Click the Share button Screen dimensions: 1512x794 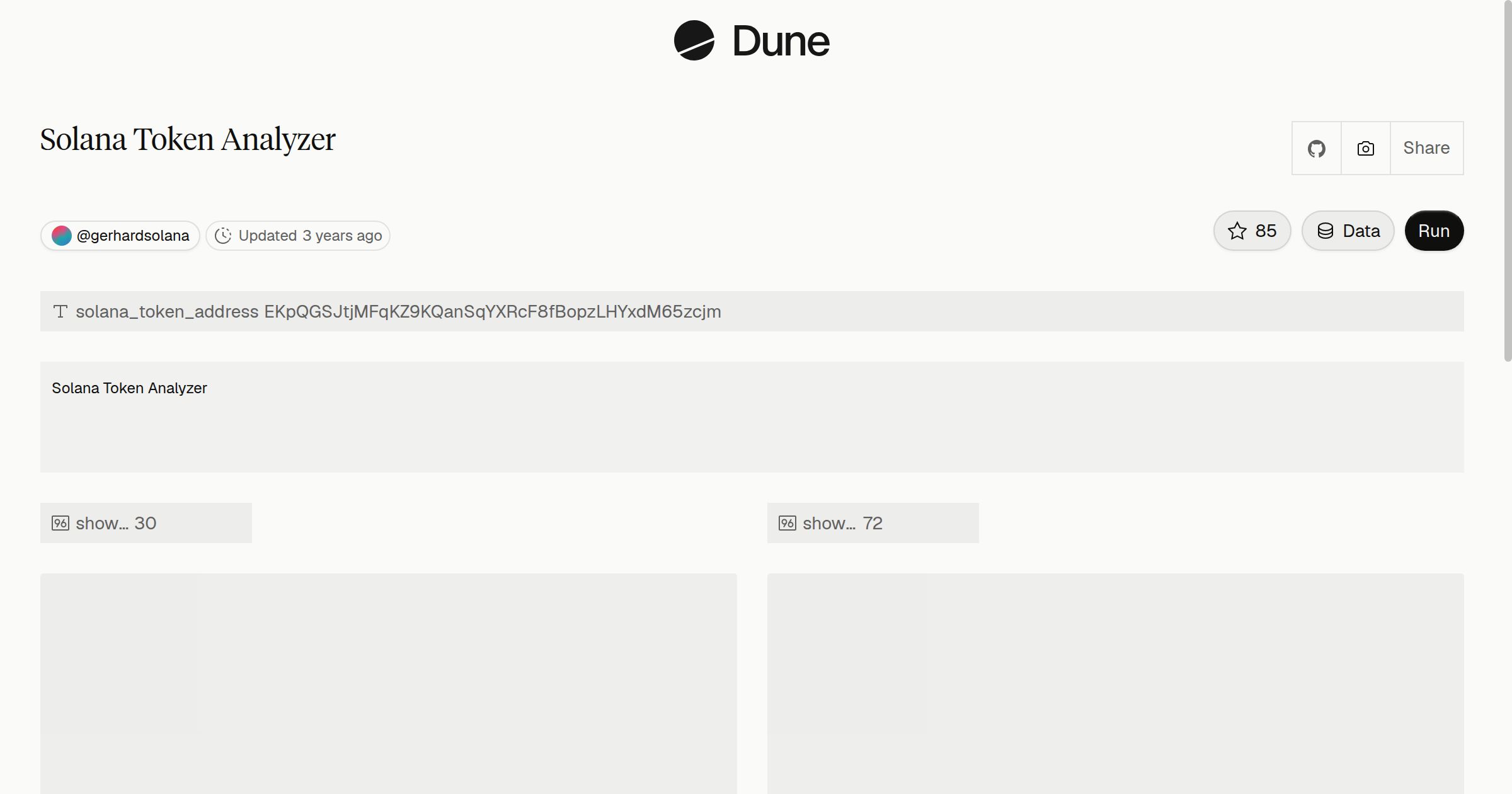click(x=1426, y=148)
